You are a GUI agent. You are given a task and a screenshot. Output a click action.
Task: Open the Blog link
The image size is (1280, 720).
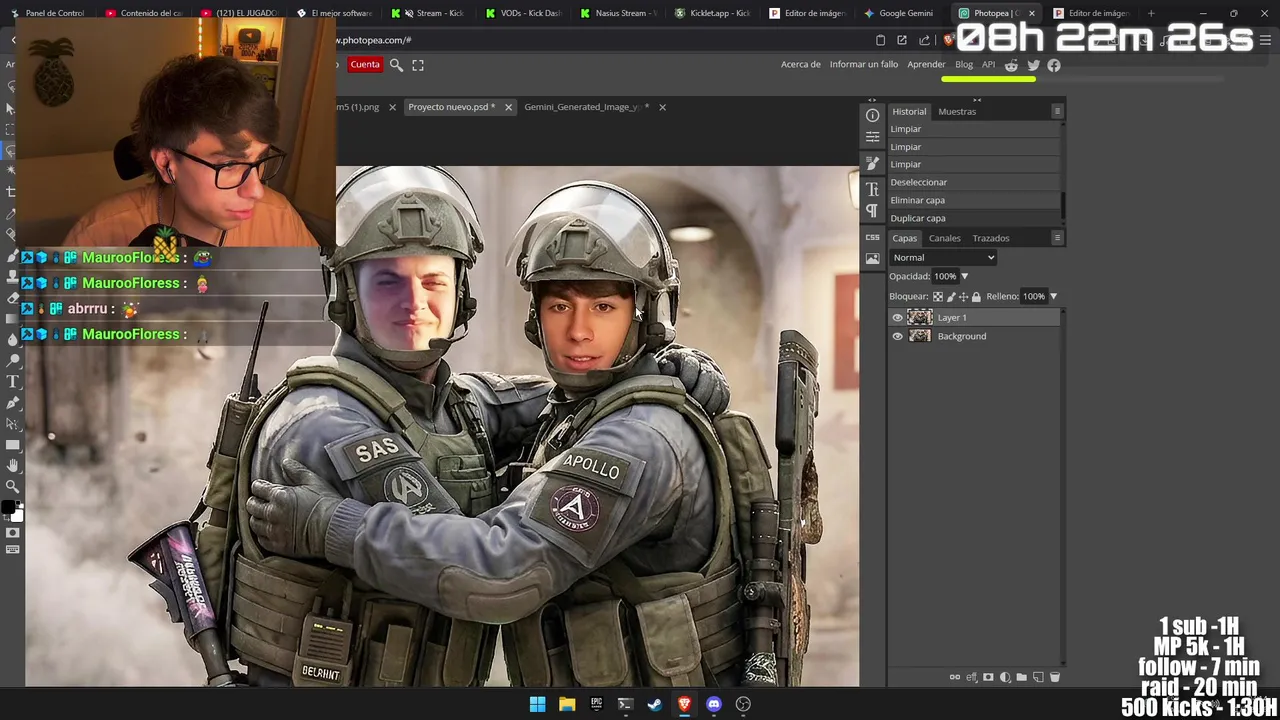pos(964,65)
